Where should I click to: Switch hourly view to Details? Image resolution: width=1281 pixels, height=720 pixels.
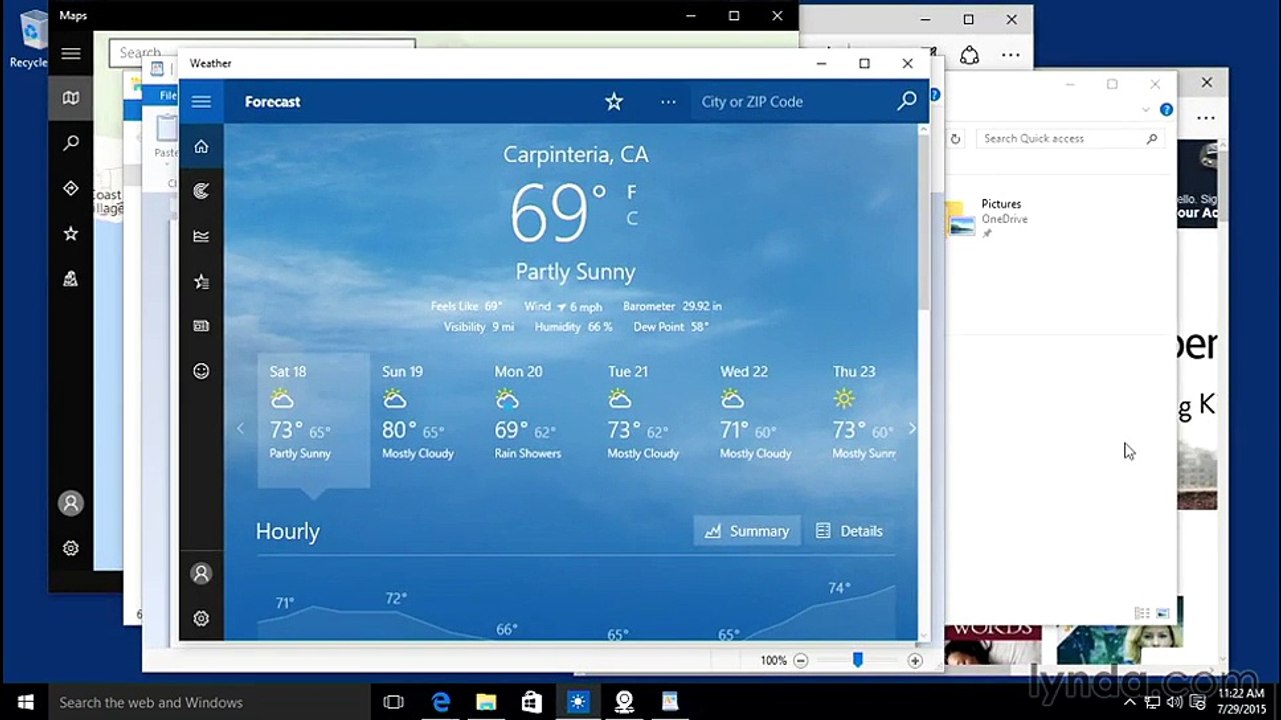849,531
